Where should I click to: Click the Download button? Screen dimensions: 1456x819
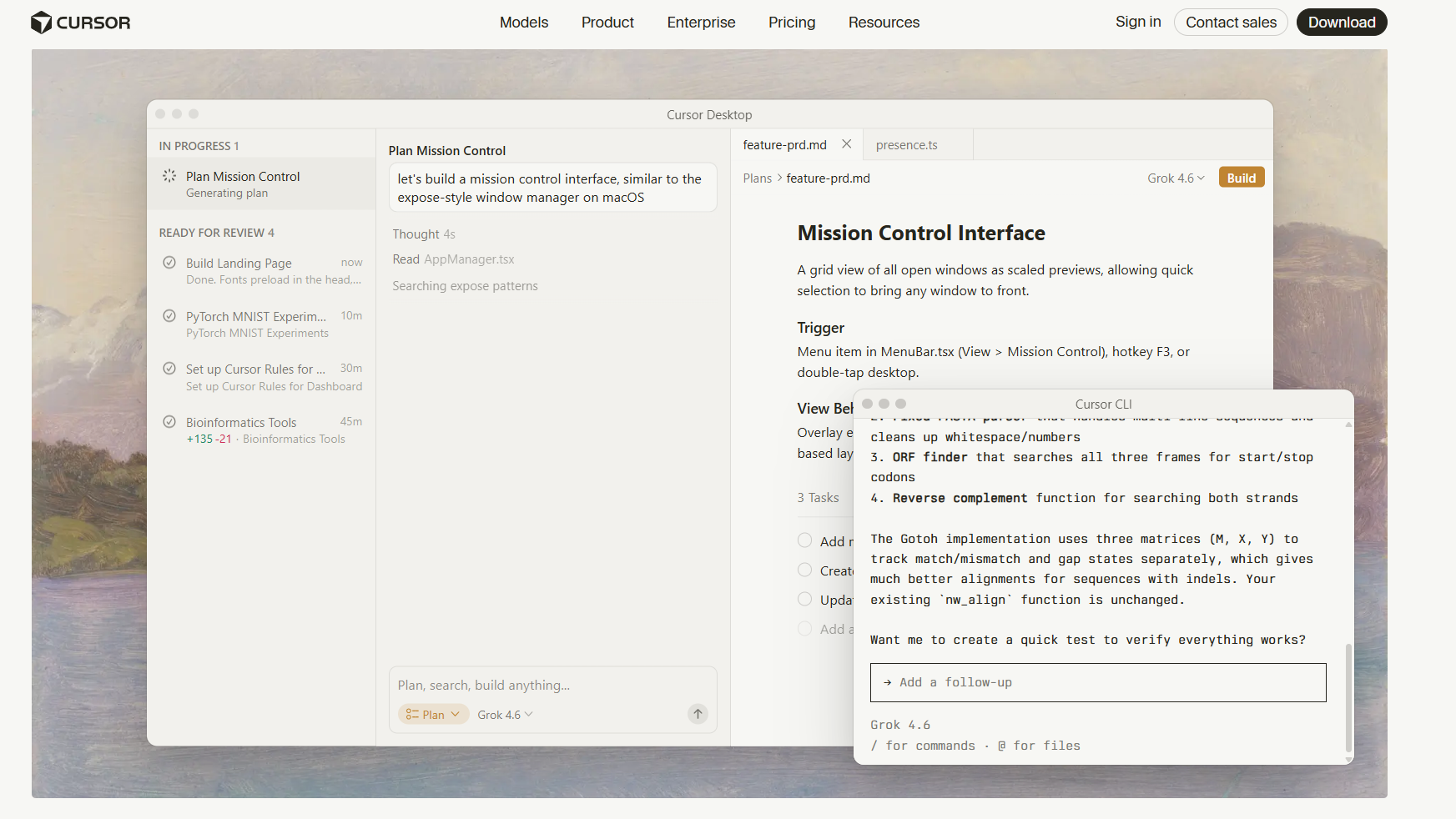click(x=1342, y=23)
